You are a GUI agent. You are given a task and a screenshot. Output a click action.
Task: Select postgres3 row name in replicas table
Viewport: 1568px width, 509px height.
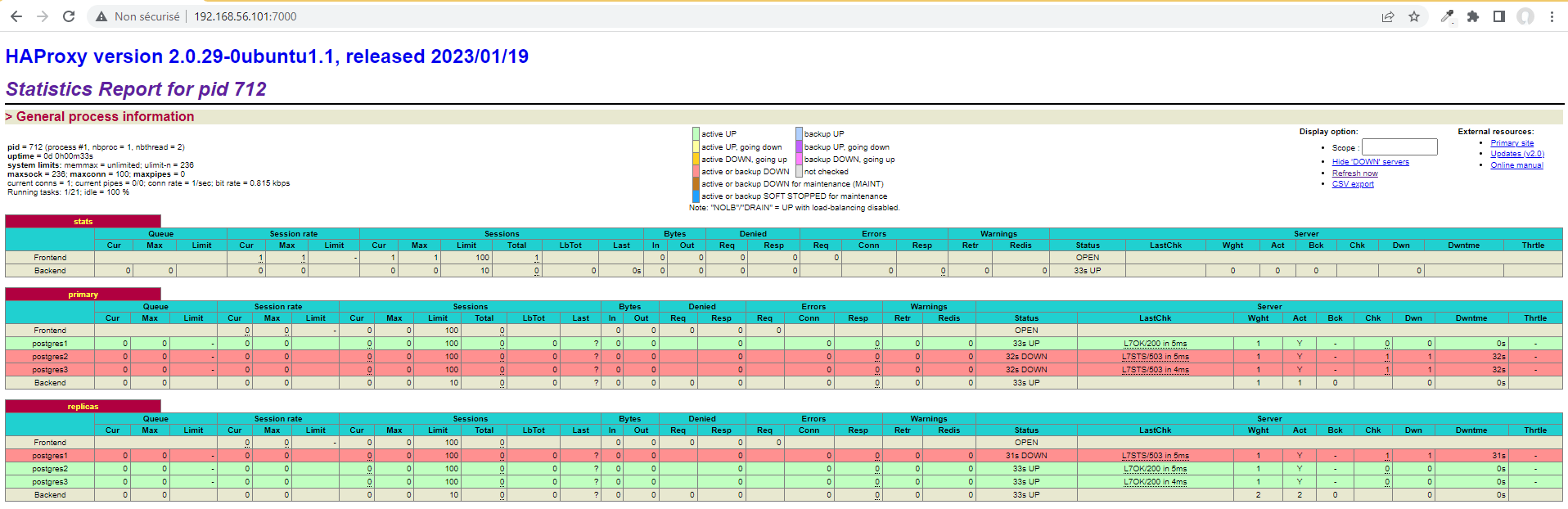click(50, 482)
